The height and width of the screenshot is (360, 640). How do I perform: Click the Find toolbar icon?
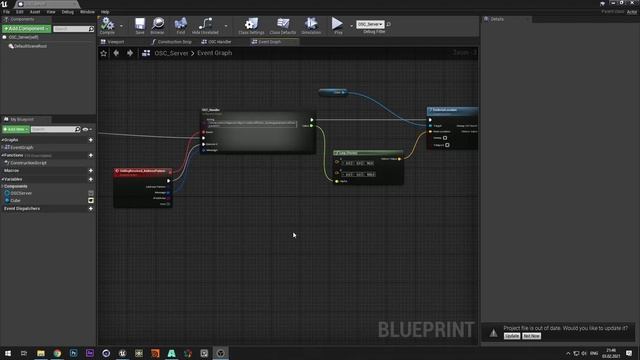tap(181, 25)
